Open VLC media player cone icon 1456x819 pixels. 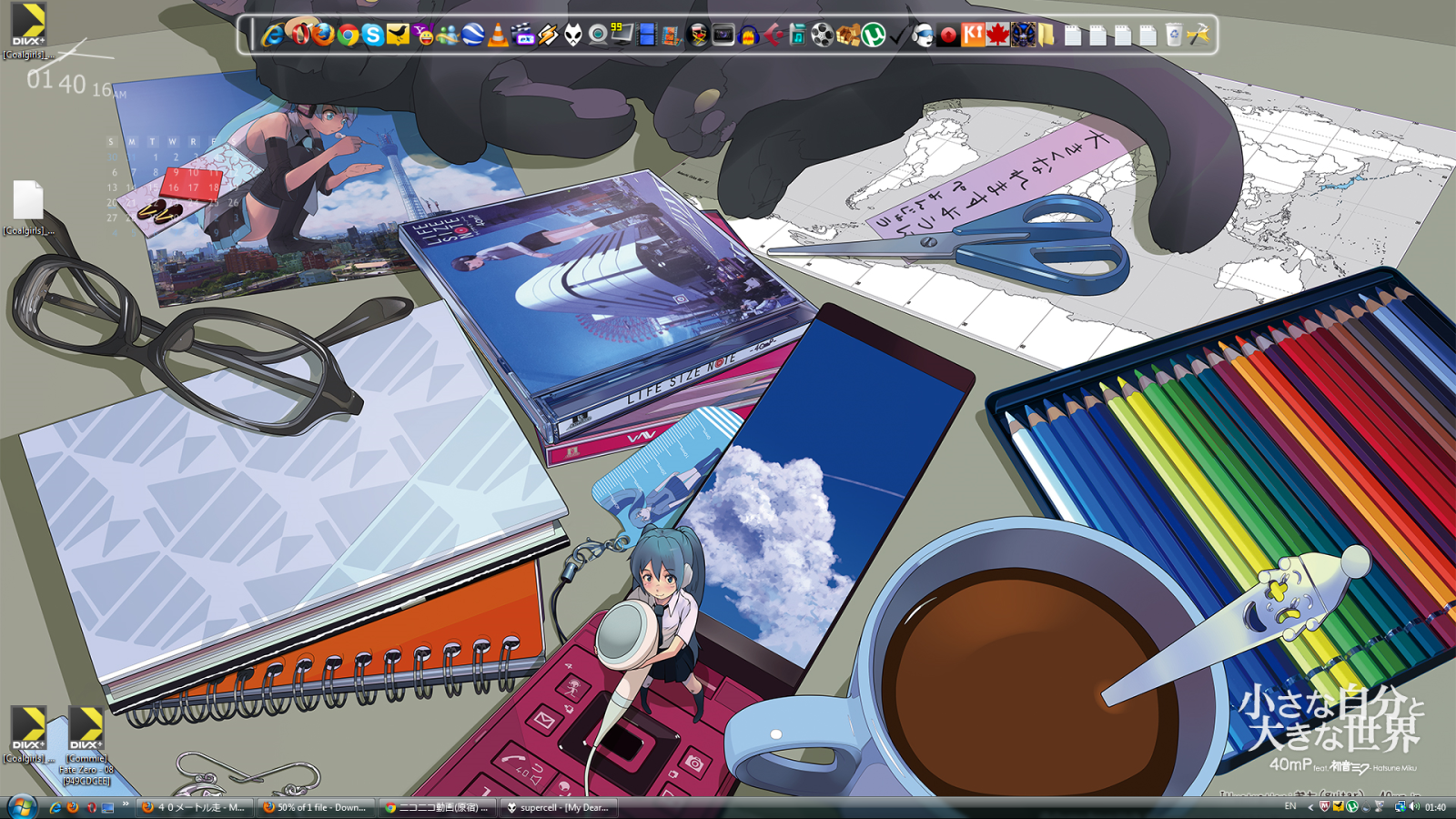(x=499, y=35)
